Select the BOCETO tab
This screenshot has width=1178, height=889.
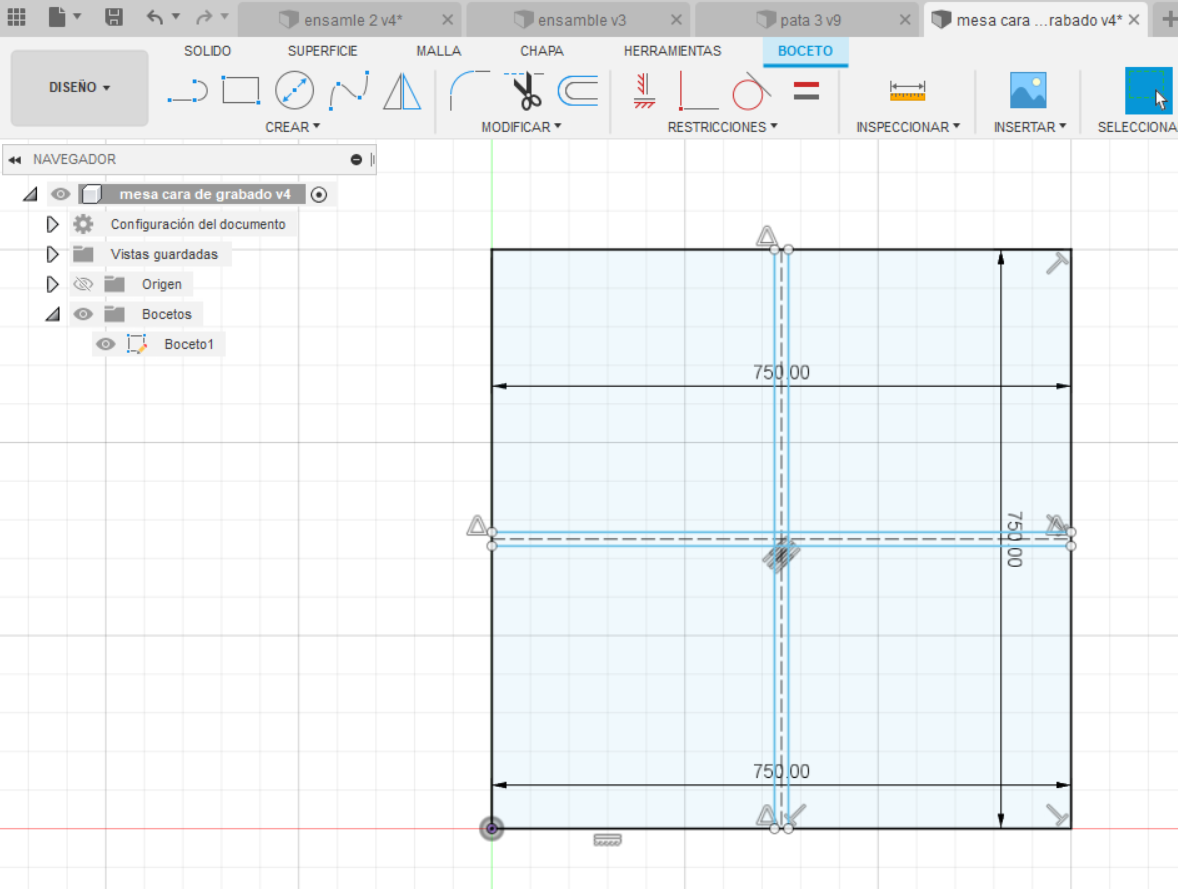(x=805, y=51)
